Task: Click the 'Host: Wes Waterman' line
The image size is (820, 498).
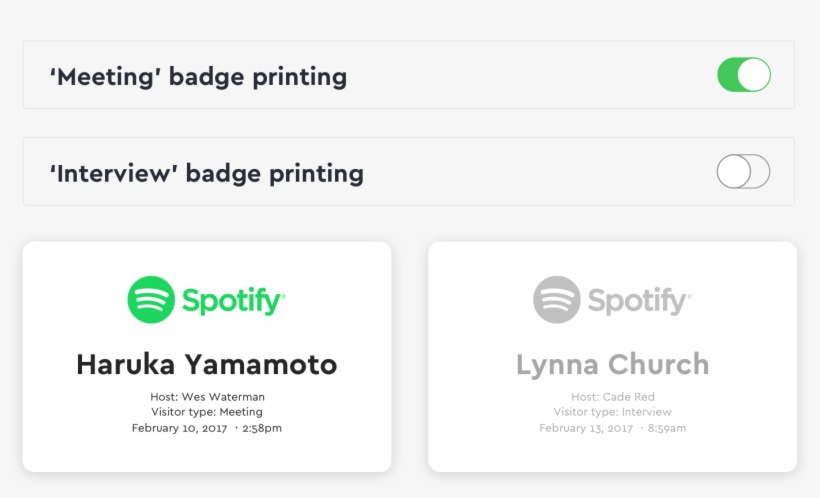Action: pyautogui.click(x=207, y=397)
